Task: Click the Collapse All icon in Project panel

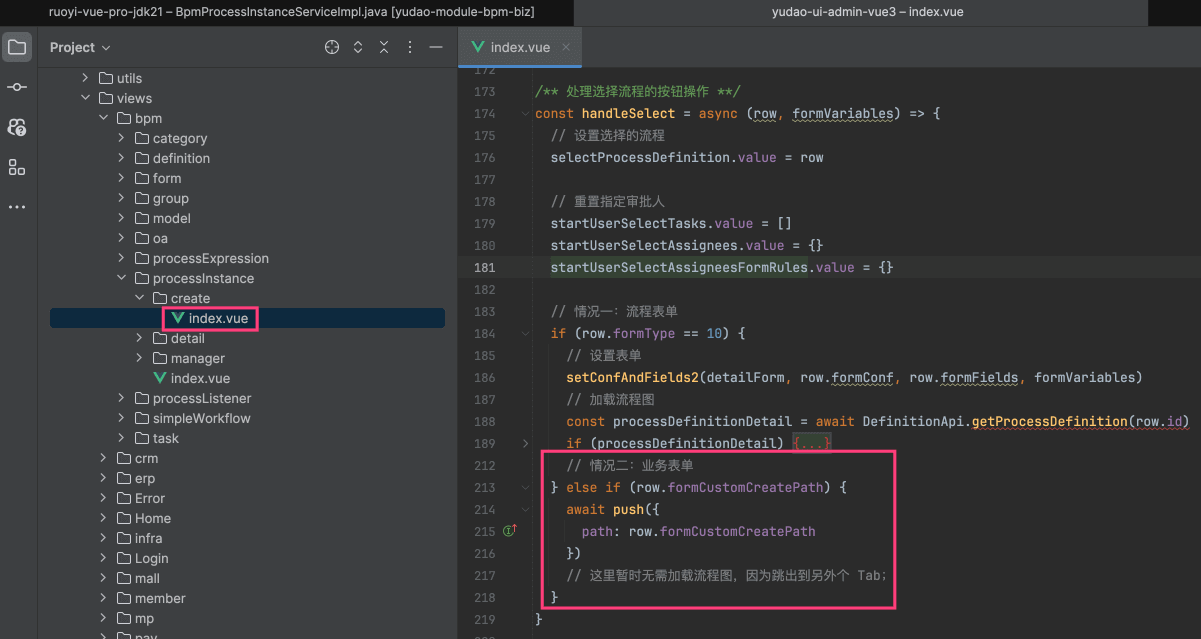Action: (x=384, y=47)
